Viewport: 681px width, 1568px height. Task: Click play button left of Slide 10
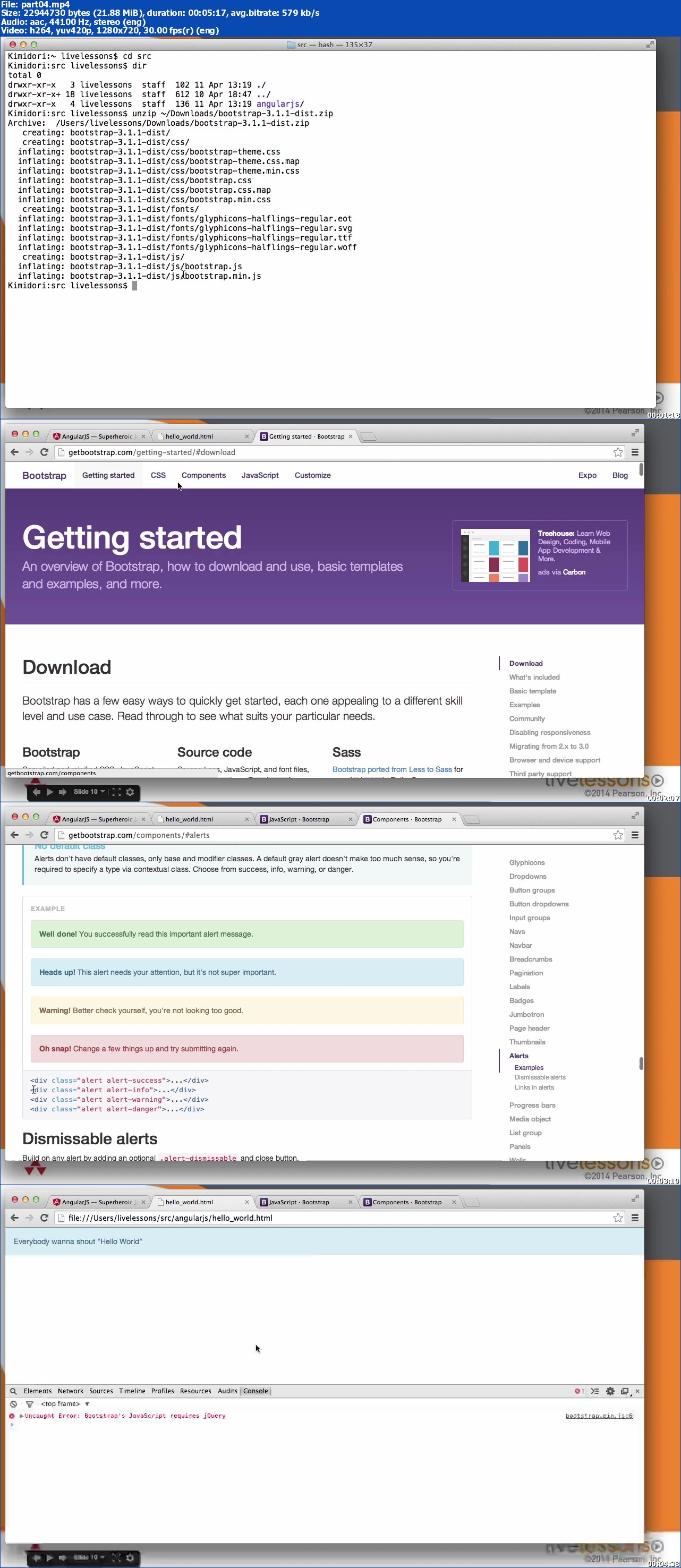pyautogui.click(x=50, y=791)
